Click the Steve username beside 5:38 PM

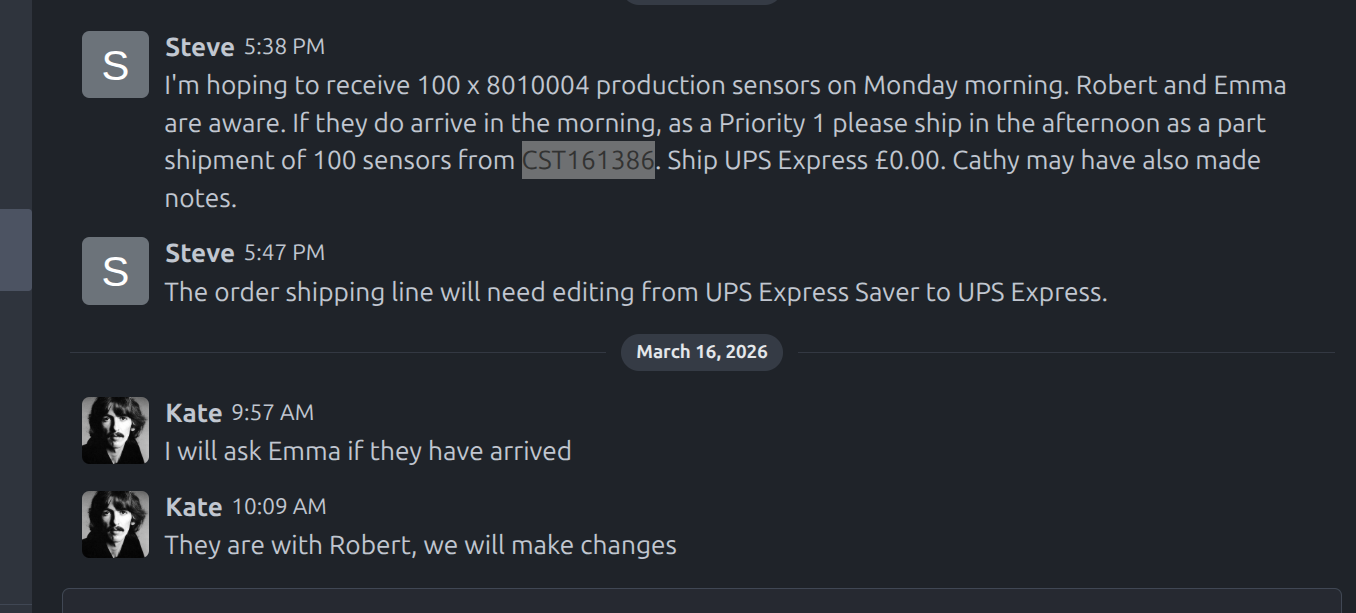(x=199, y=47)
